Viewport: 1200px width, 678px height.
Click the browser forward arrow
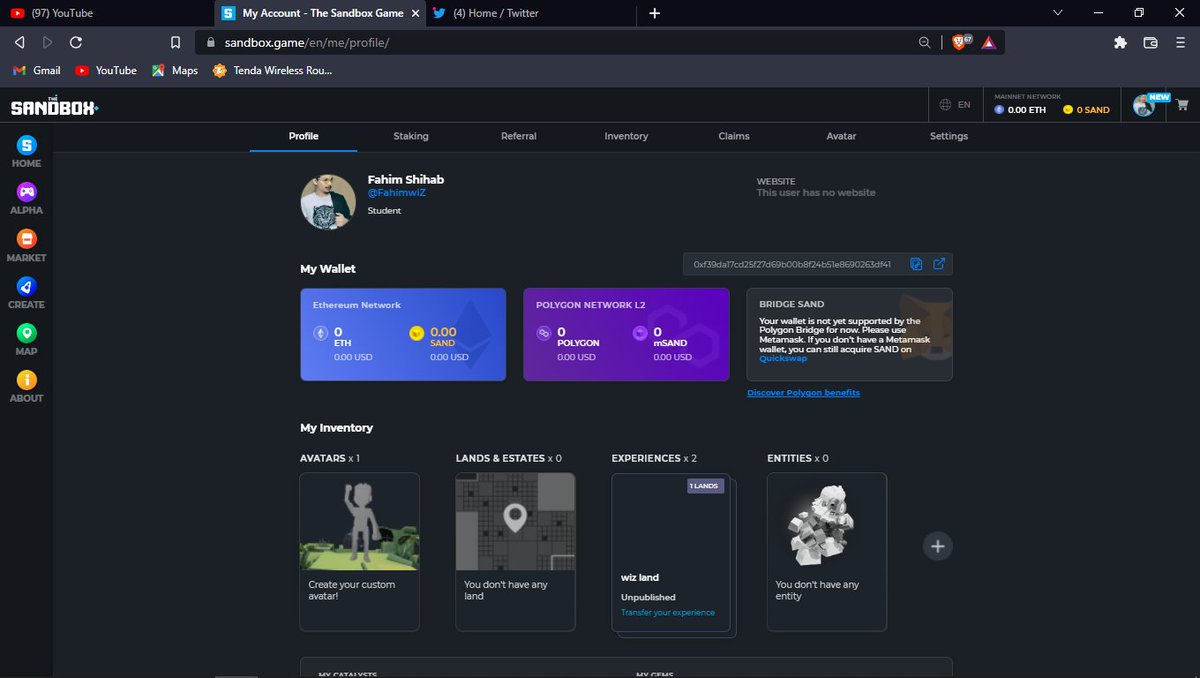pos(47,42)
